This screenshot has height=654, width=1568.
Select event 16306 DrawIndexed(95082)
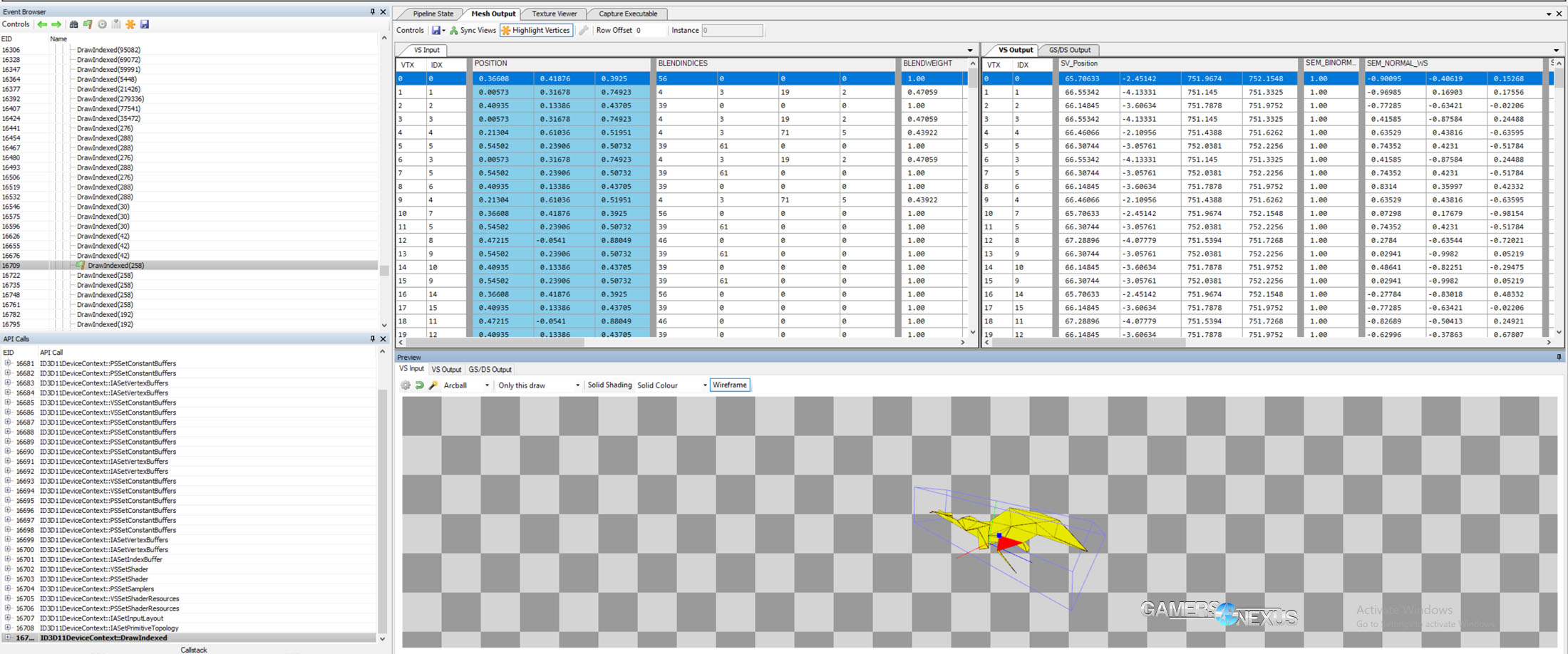coord(189,50)
